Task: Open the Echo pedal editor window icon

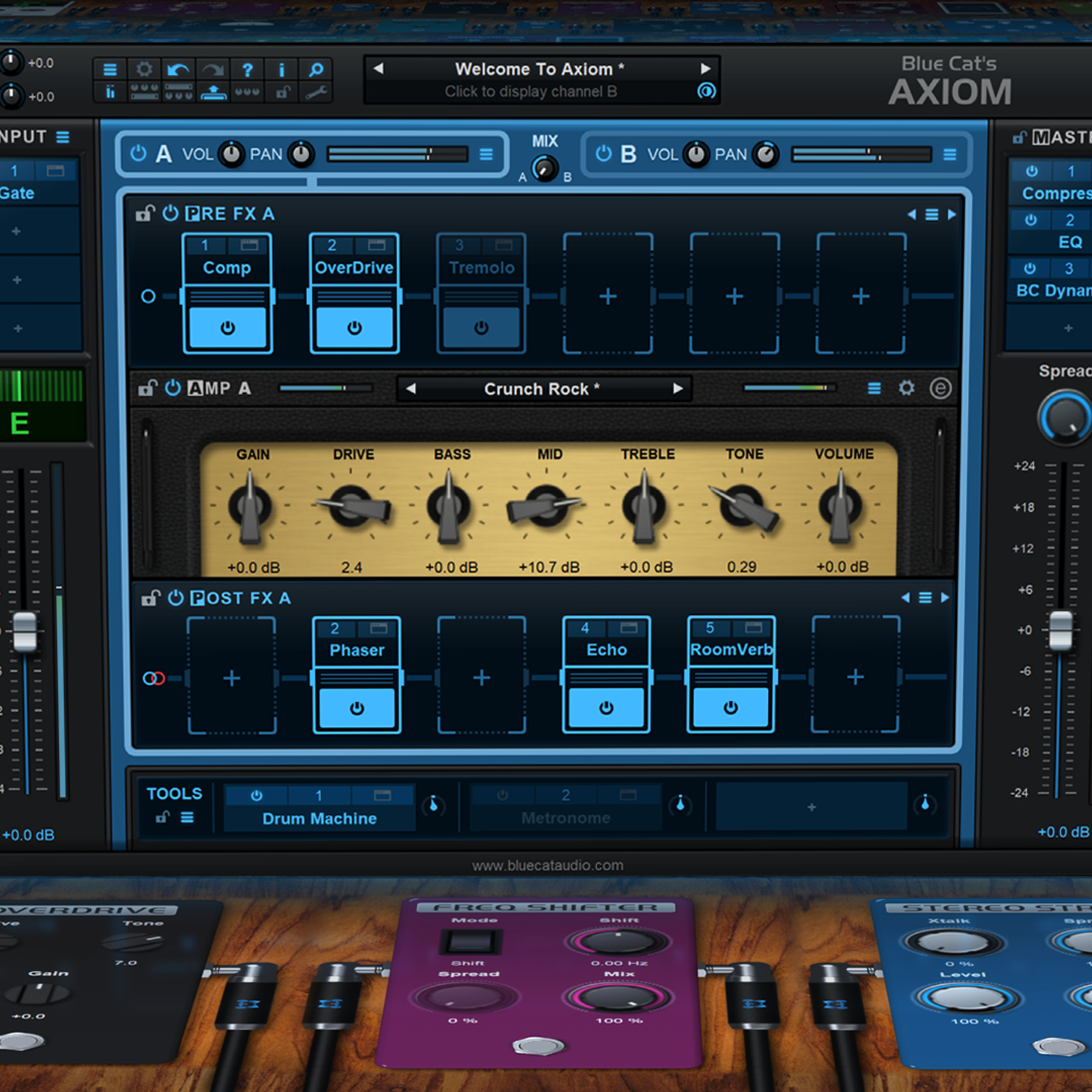Action: pyautogui.click(x=629, y=628)
